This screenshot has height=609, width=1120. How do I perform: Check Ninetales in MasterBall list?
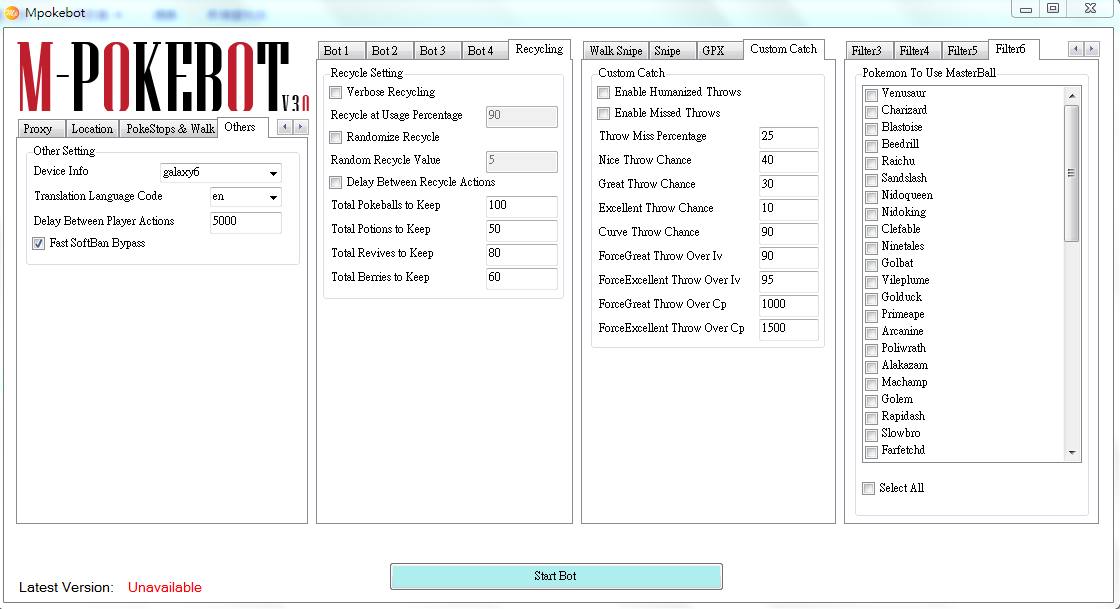tap(871, 248)
